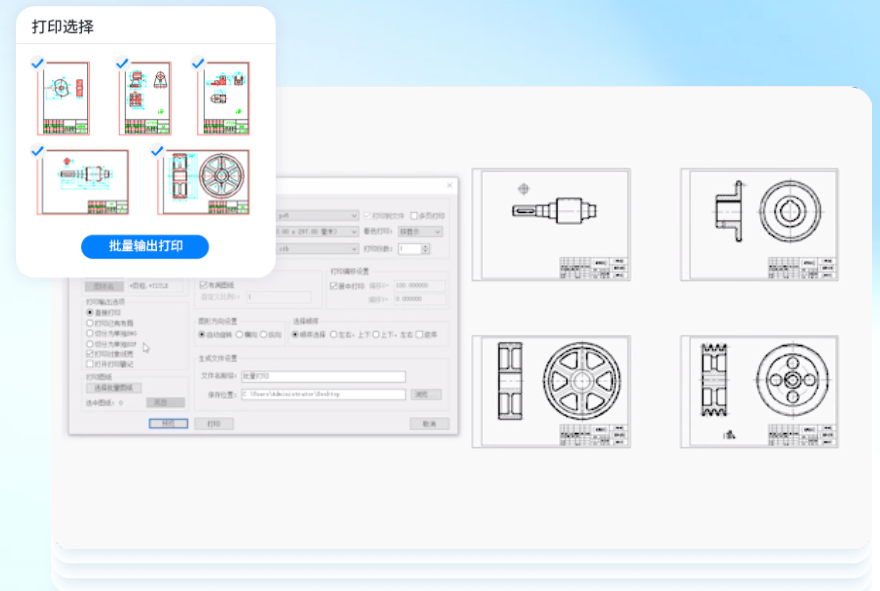The width and height of the screenshot is (880, 591).
Task: Increase print copies with stepper arrow
Action: [425, 246]
